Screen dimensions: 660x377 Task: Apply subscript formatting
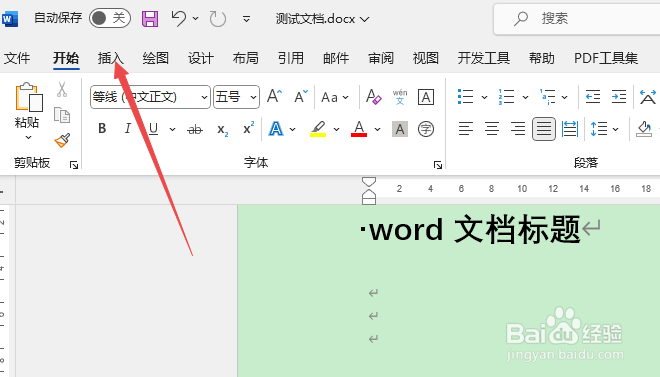click(x=222, y=130)
